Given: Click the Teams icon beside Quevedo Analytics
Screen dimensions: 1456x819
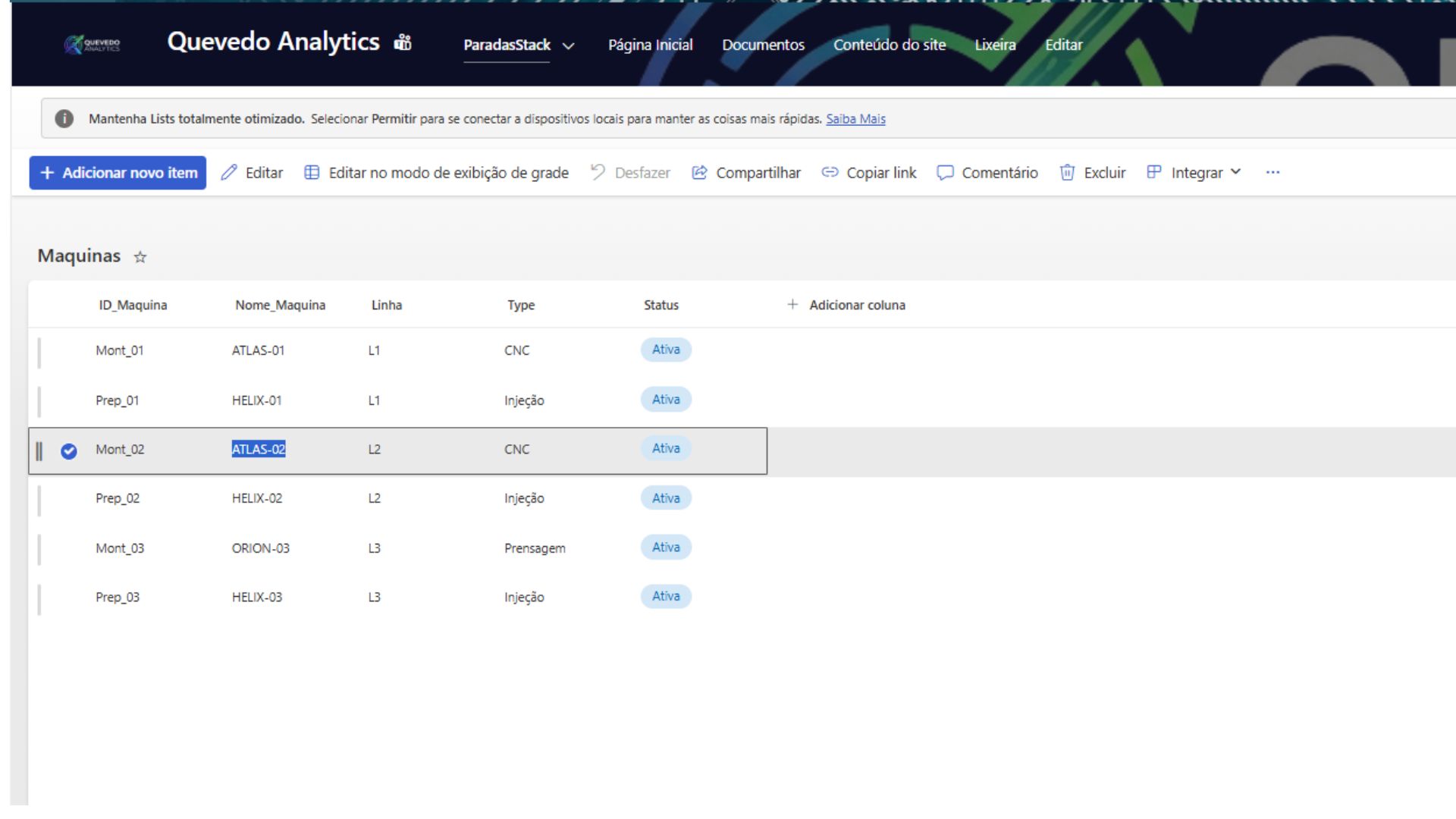Looking at the screenshot, I should point(403,42).
